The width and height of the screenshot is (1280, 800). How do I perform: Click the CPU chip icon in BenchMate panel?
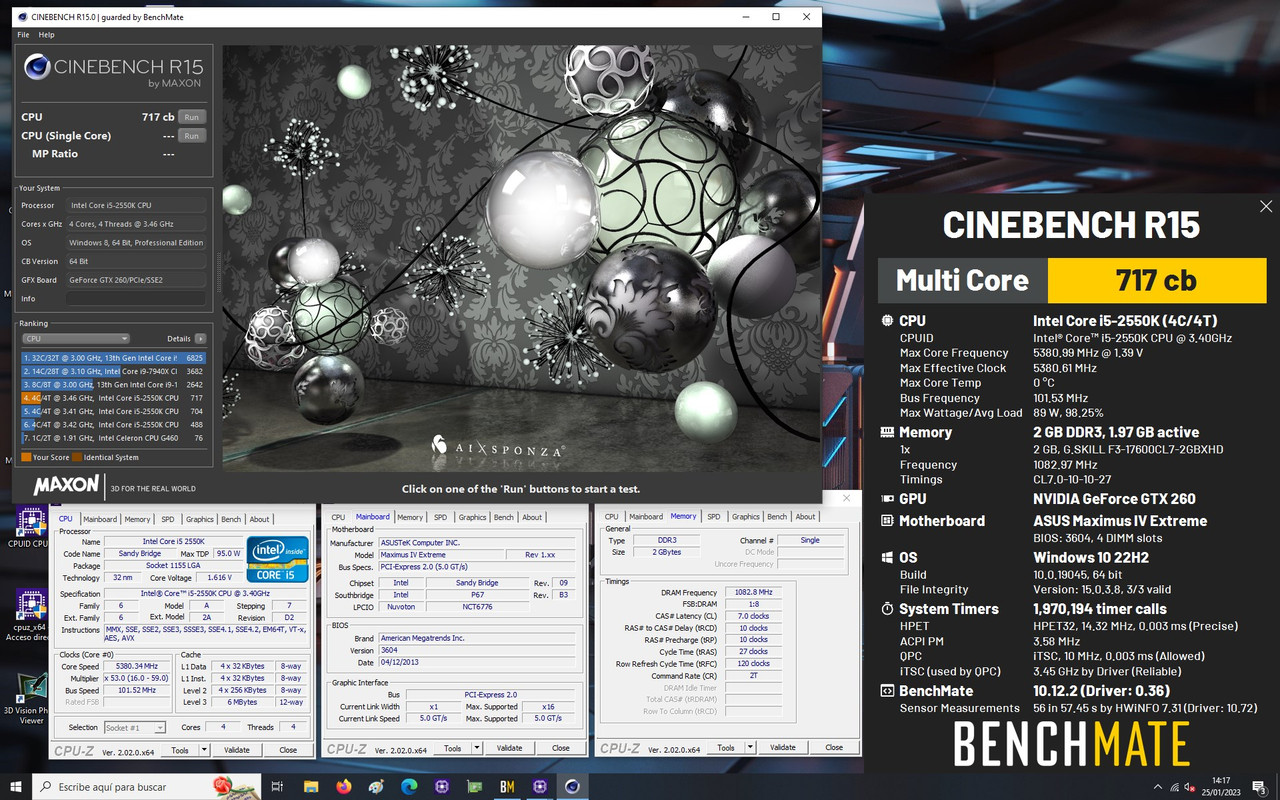[887, 321]
